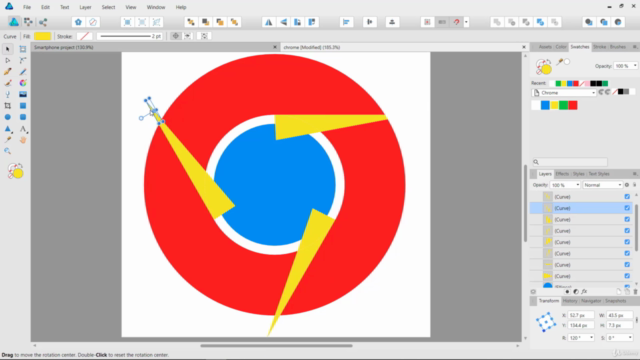Viewport: 640px width, 360px height.
Task: Open the Normal blend mode dropdown
Action: click(x=602, y=185)
